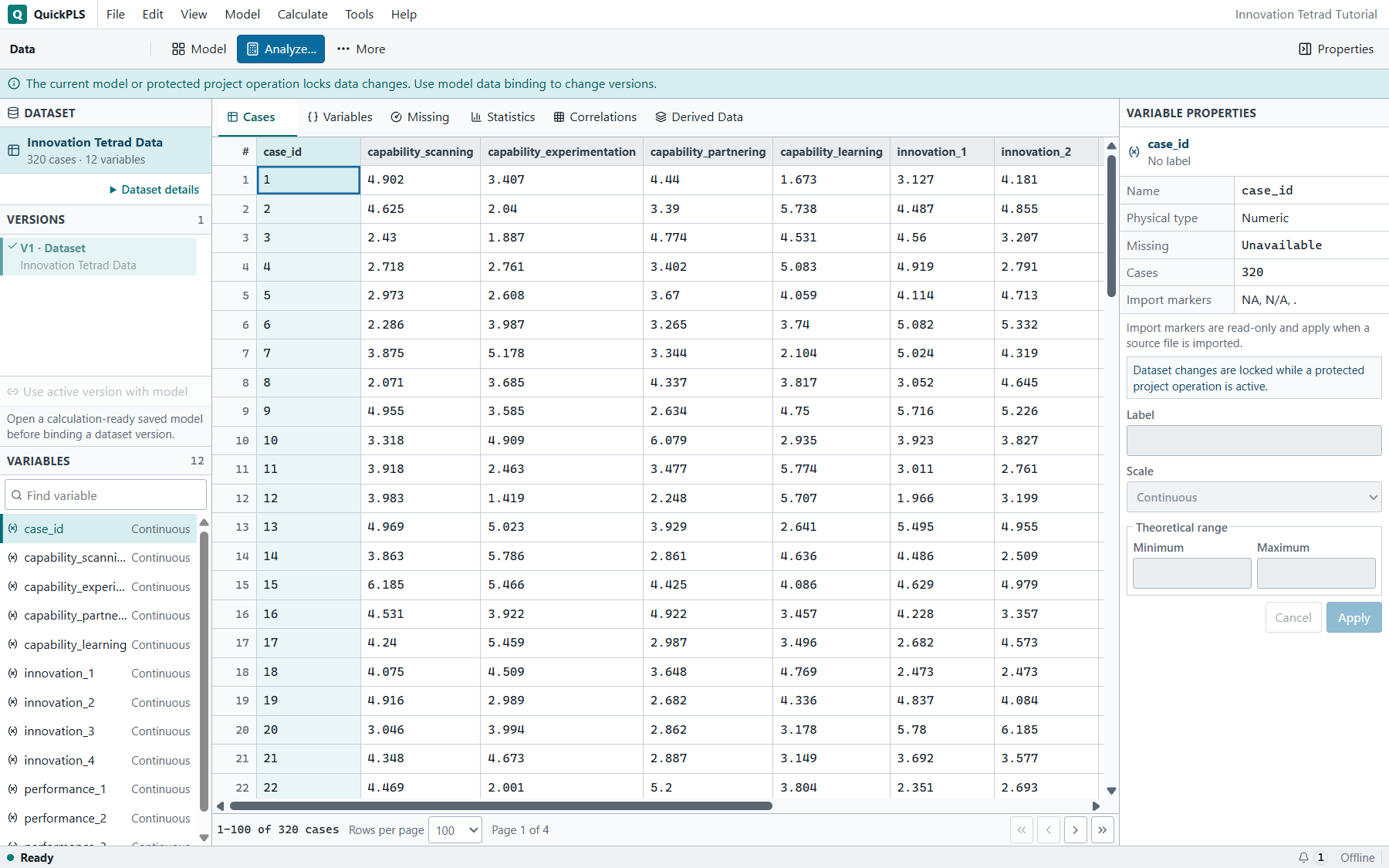The width and height of the screenshot is (1389, 868).
Task: Click horizontal scrollbar left arrow
Action: (x=221, y=806)
